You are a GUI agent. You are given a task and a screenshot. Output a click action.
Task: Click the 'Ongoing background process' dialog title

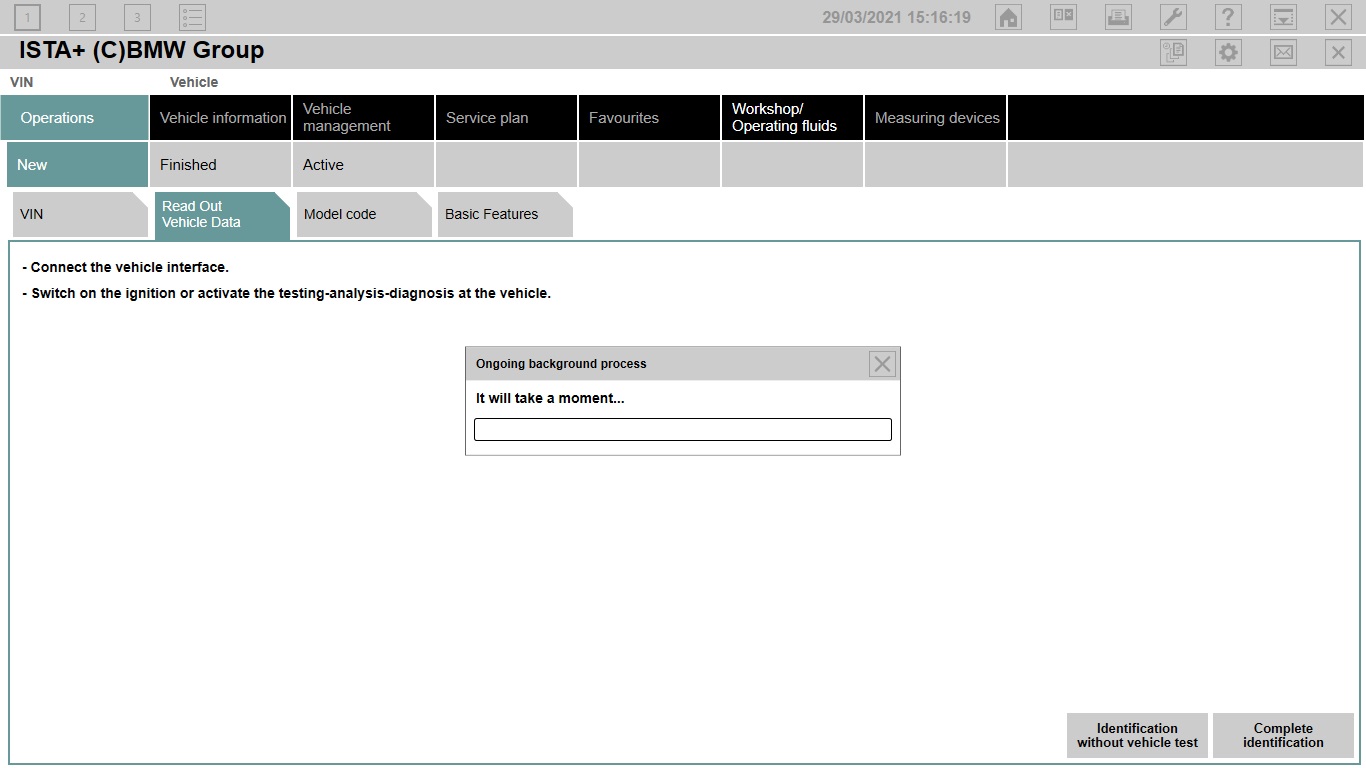561,364
